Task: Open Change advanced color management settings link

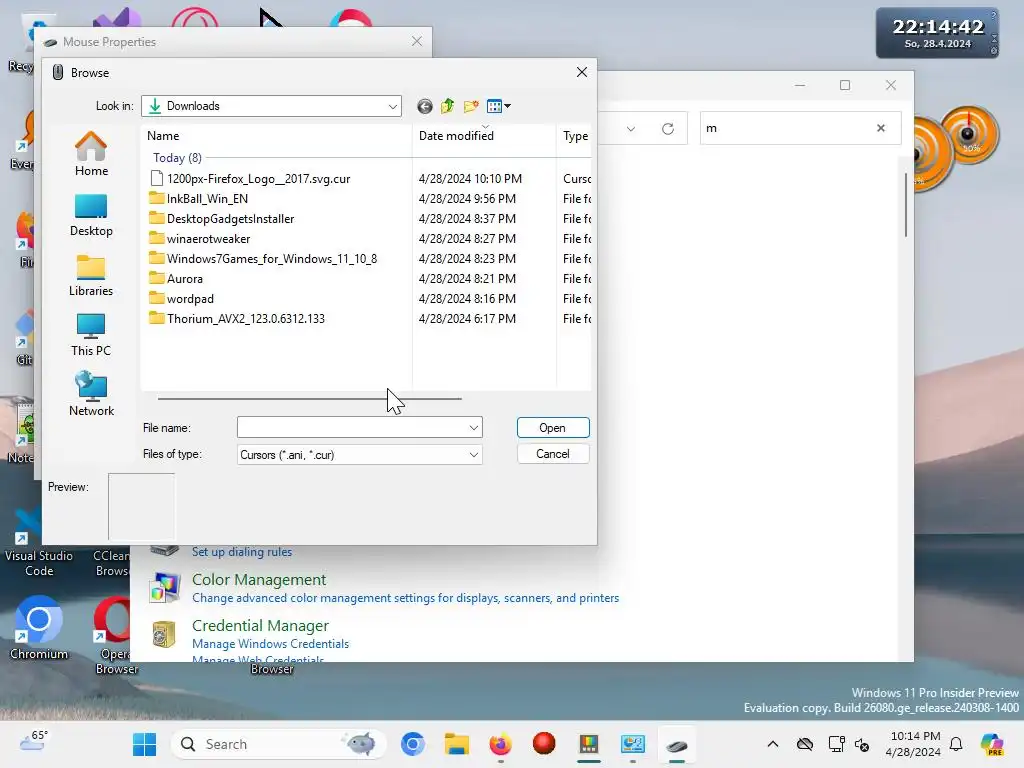Action: click(406, 598)
